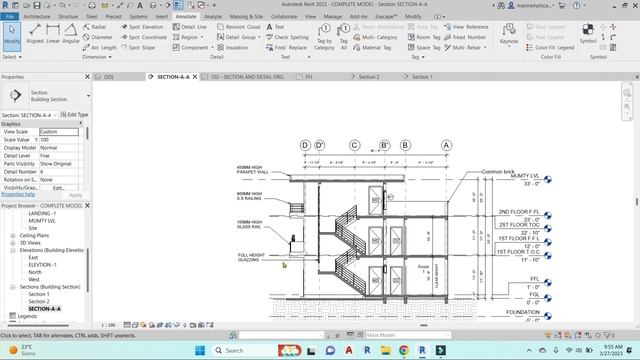
Task: Open the Structure ribbon tab
Action: point(68,17)
